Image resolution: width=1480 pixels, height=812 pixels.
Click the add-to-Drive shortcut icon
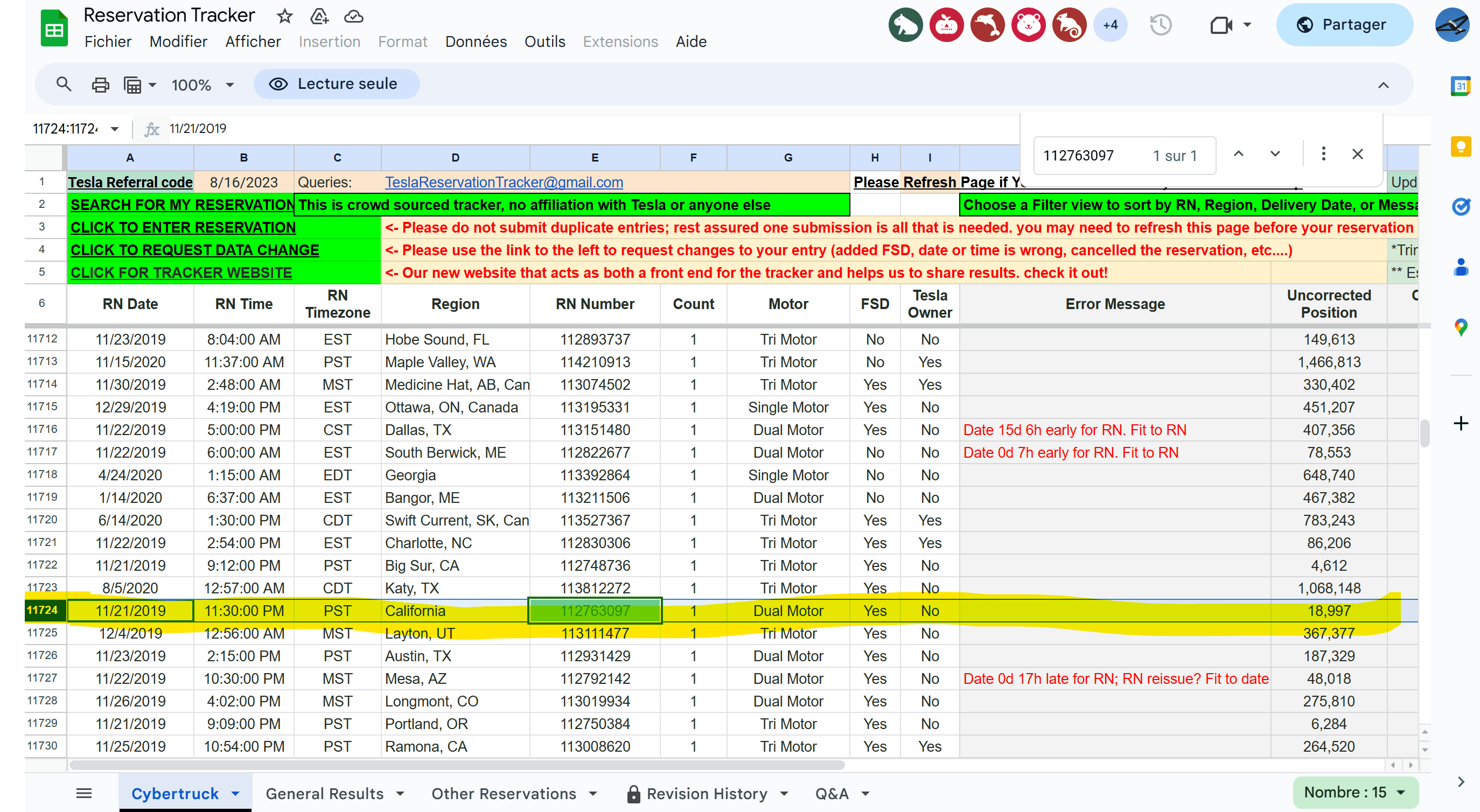point(319,16)
